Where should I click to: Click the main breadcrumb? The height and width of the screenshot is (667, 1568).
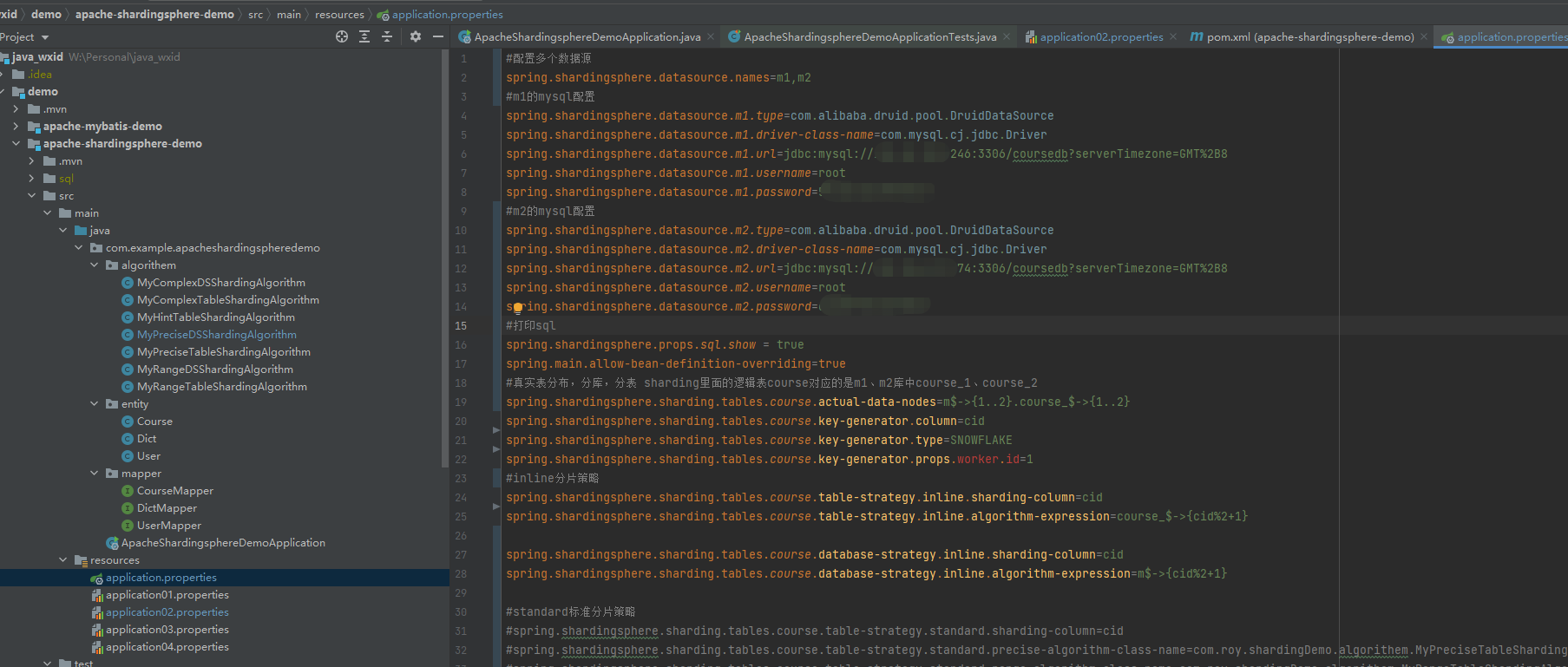(x=289, y=14)
